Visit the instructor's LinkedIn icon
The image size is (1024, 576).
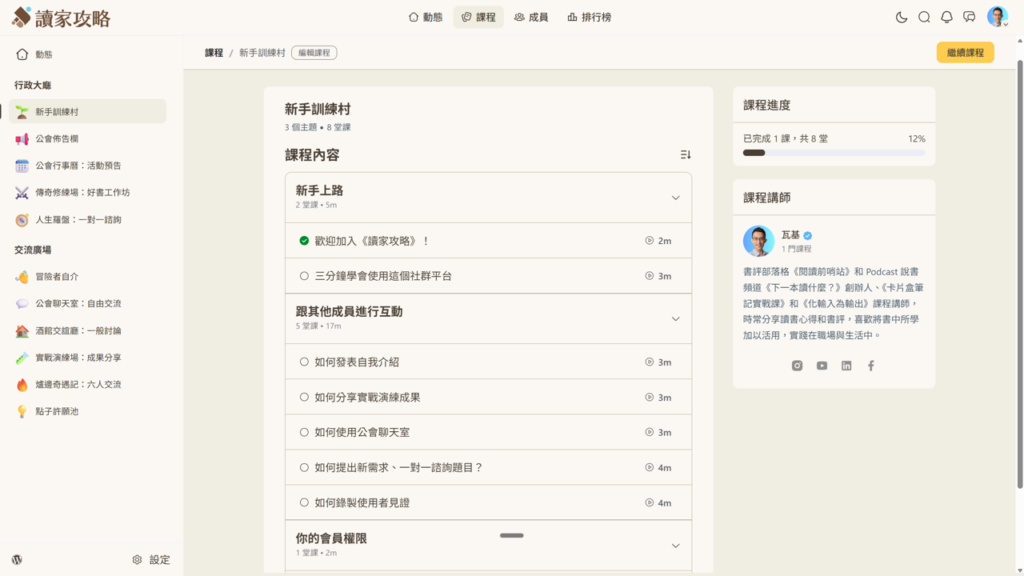coord(846,366)
